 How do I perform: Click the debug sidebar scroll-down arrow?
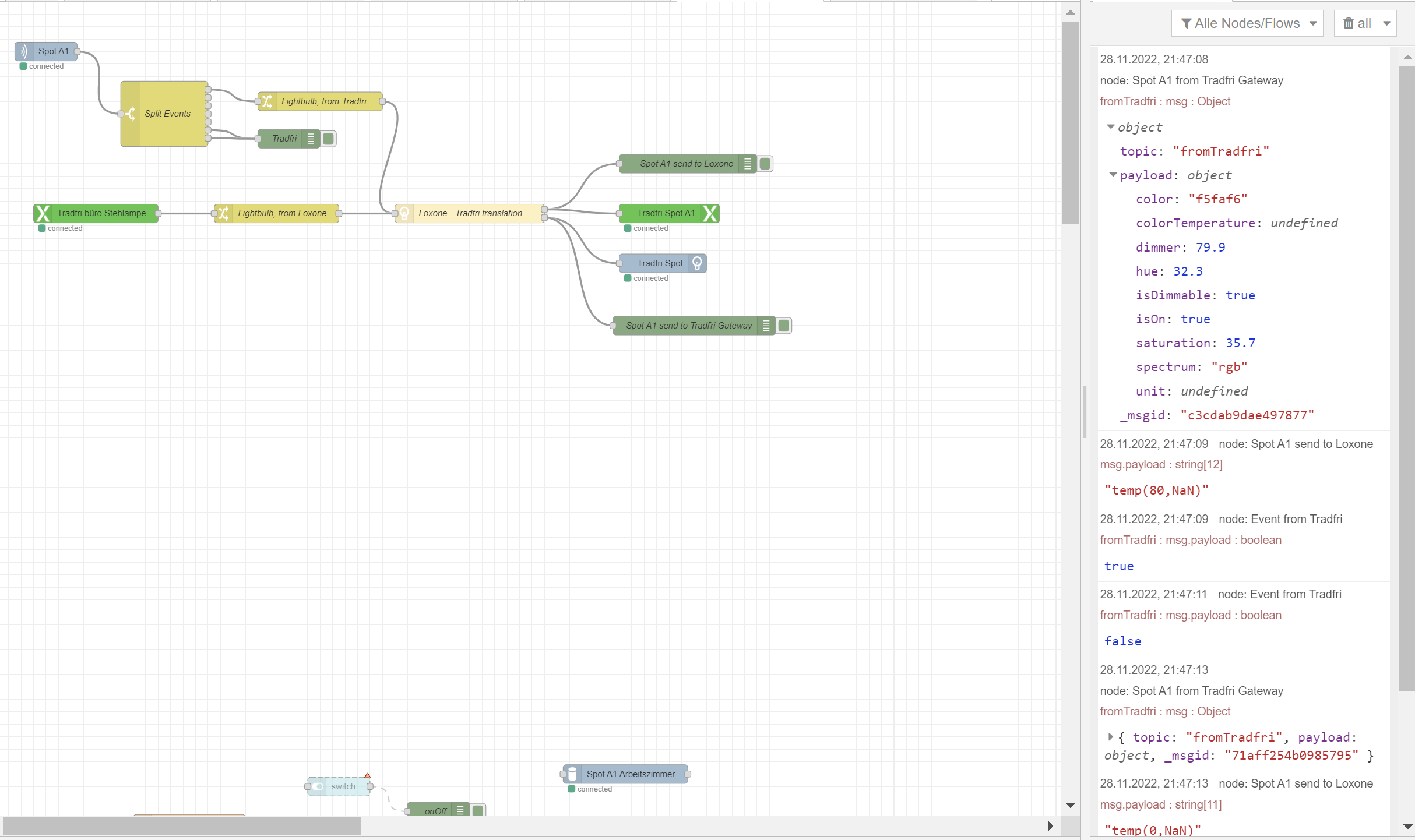click(x=1407, y=827)
